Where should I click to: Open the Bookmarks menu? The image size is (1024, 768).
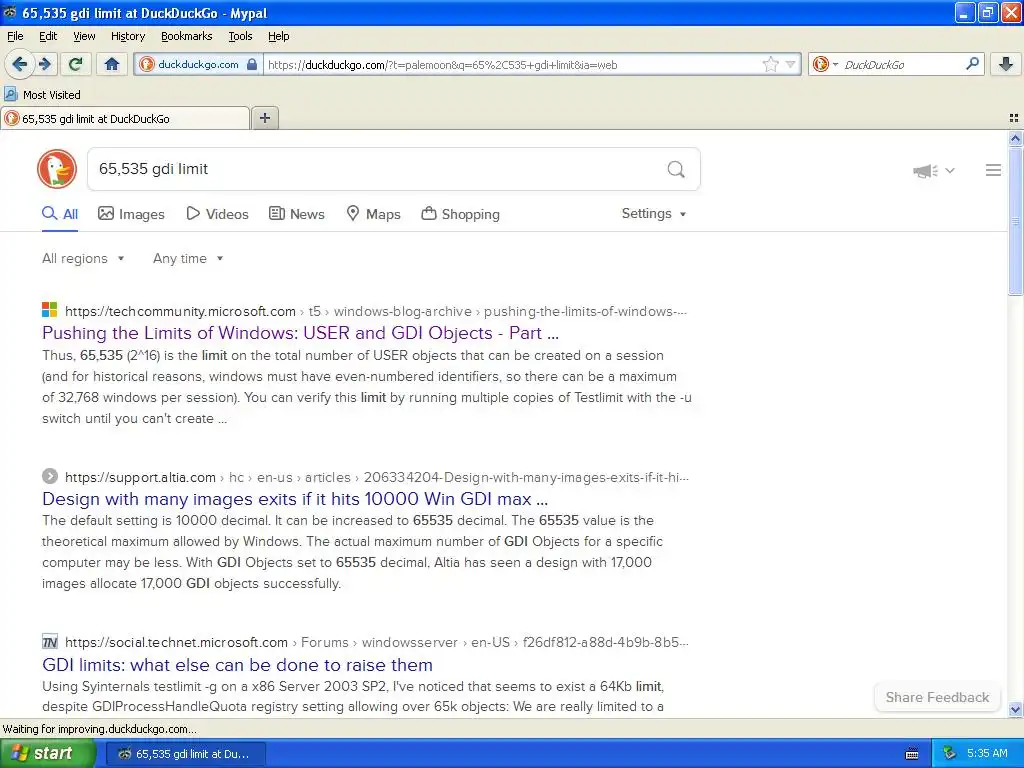[x=187, y=36]
